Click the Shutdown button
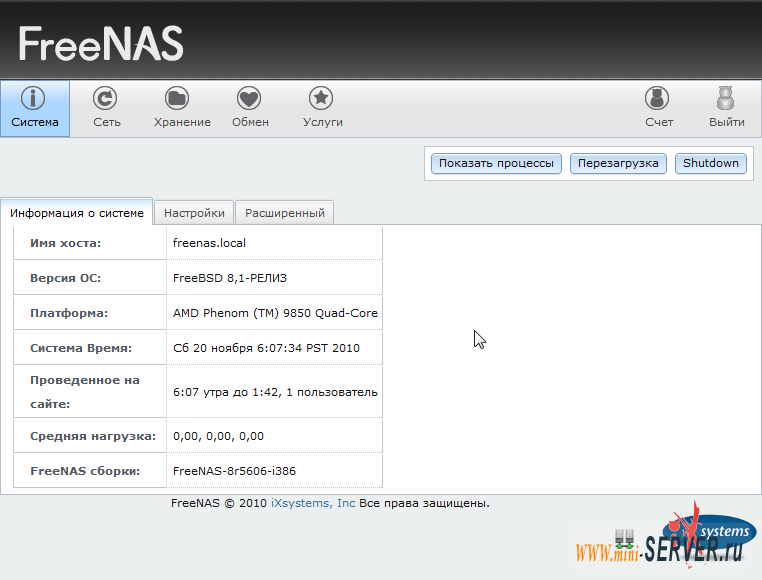762x580 pixels. click(710, 163)
